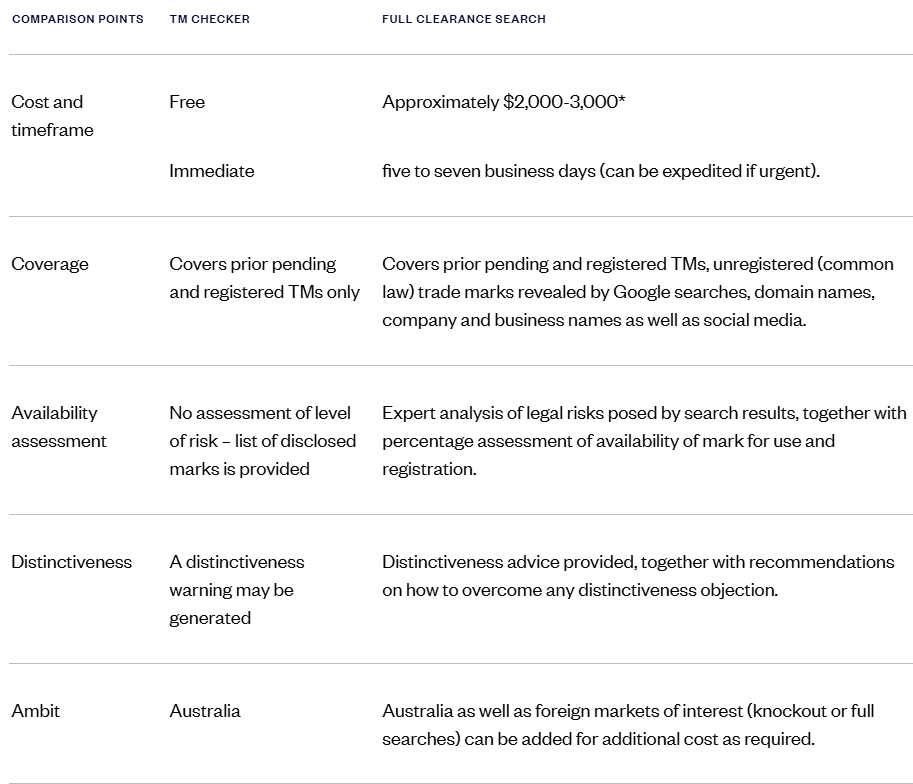Click 'Approximately $2,000-3,000*' price text
The height and width of the screenshot is (784, 913).
tap(503, 102)
